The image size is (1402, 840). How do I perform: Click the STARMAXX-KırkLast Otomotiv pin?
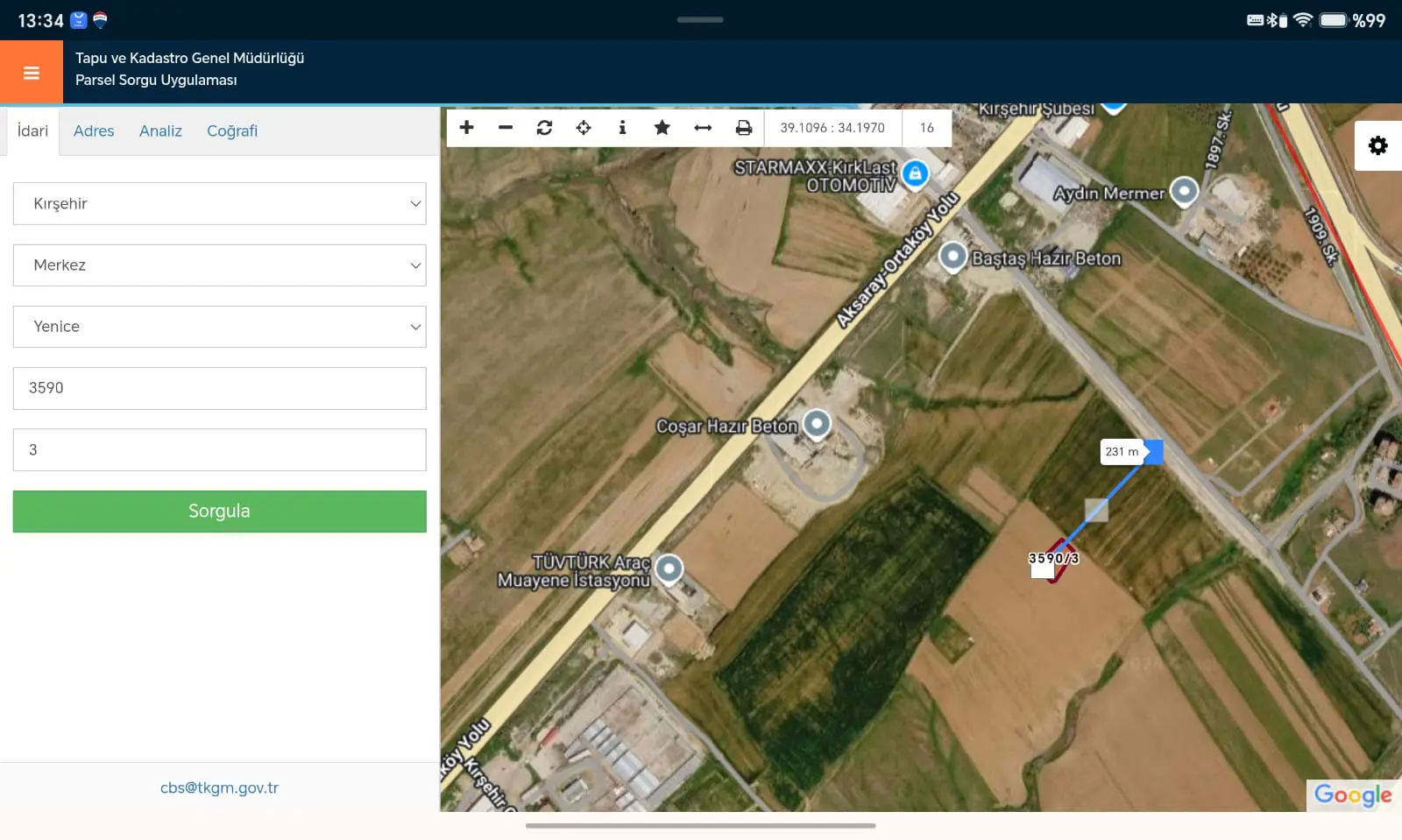pos(916,174)
